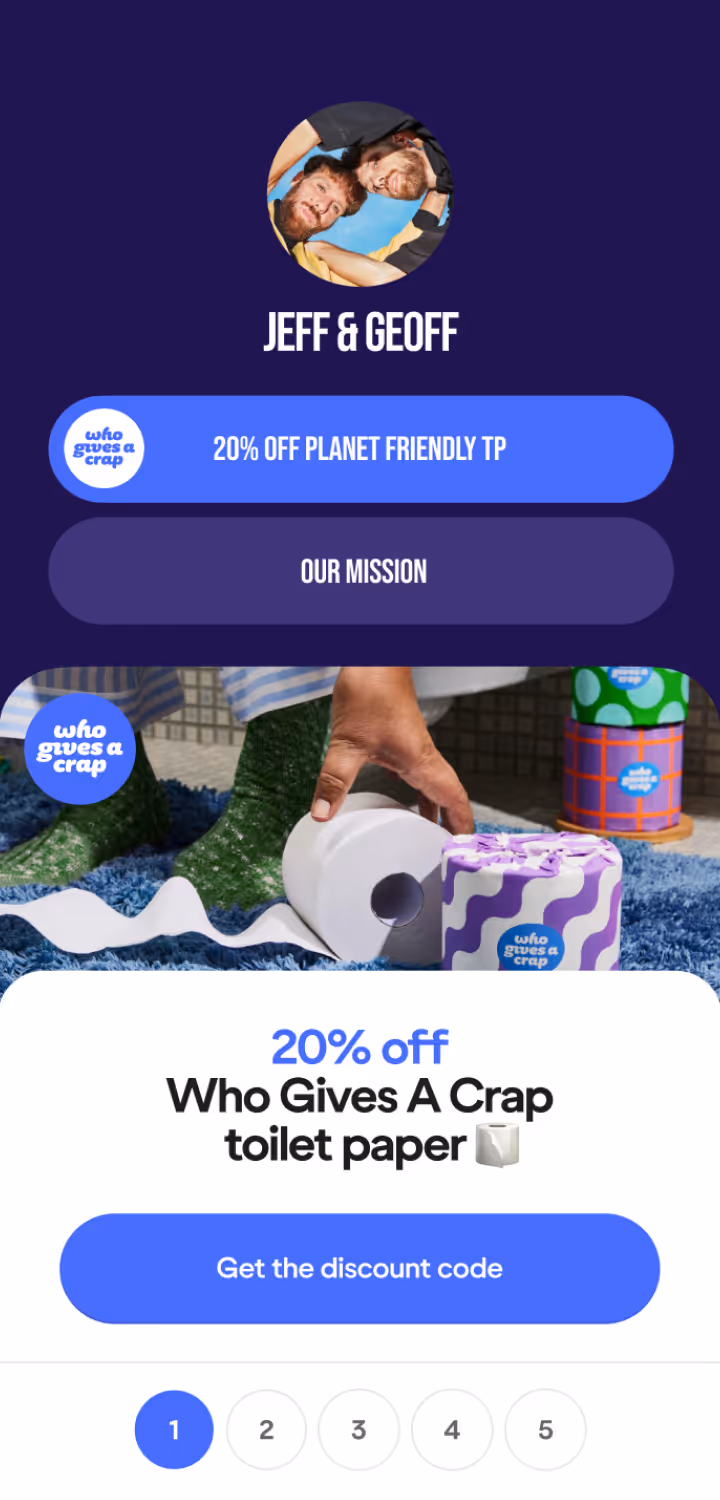The width and height of the screenshot is (720, 1500).
Task: Select the green polka dot roll atop the stack
Action: tap(630, 696)
